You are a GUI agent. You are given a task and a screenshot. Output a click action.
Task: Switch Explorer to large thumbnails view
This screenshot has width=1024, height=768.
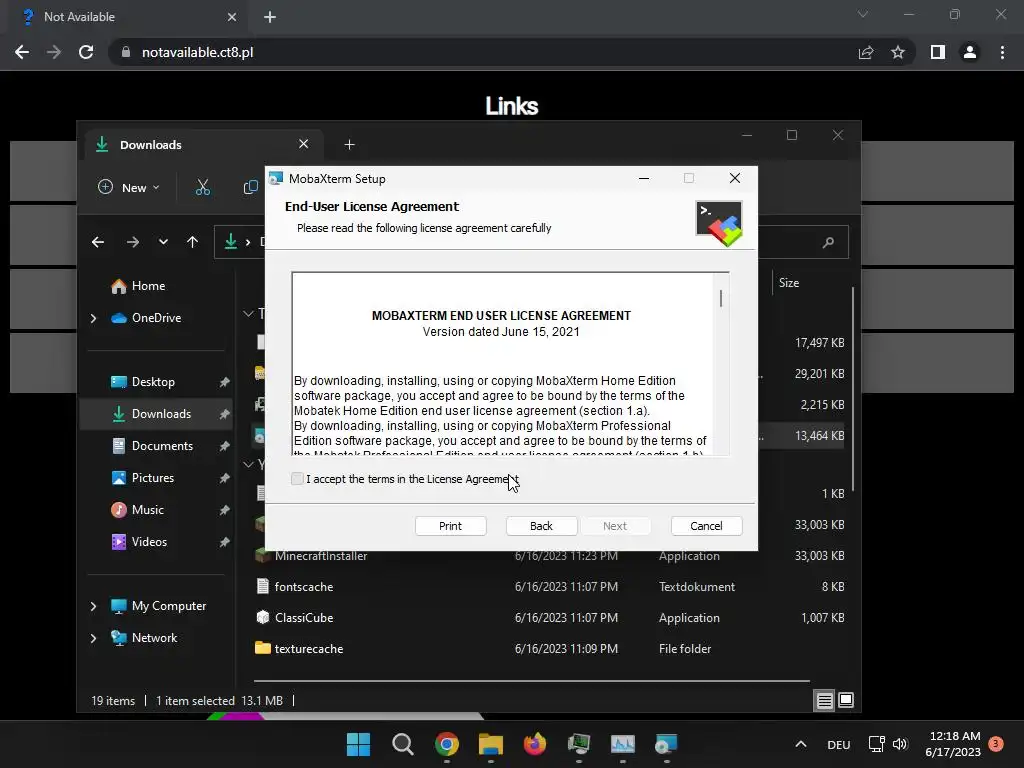click(846, 701)
